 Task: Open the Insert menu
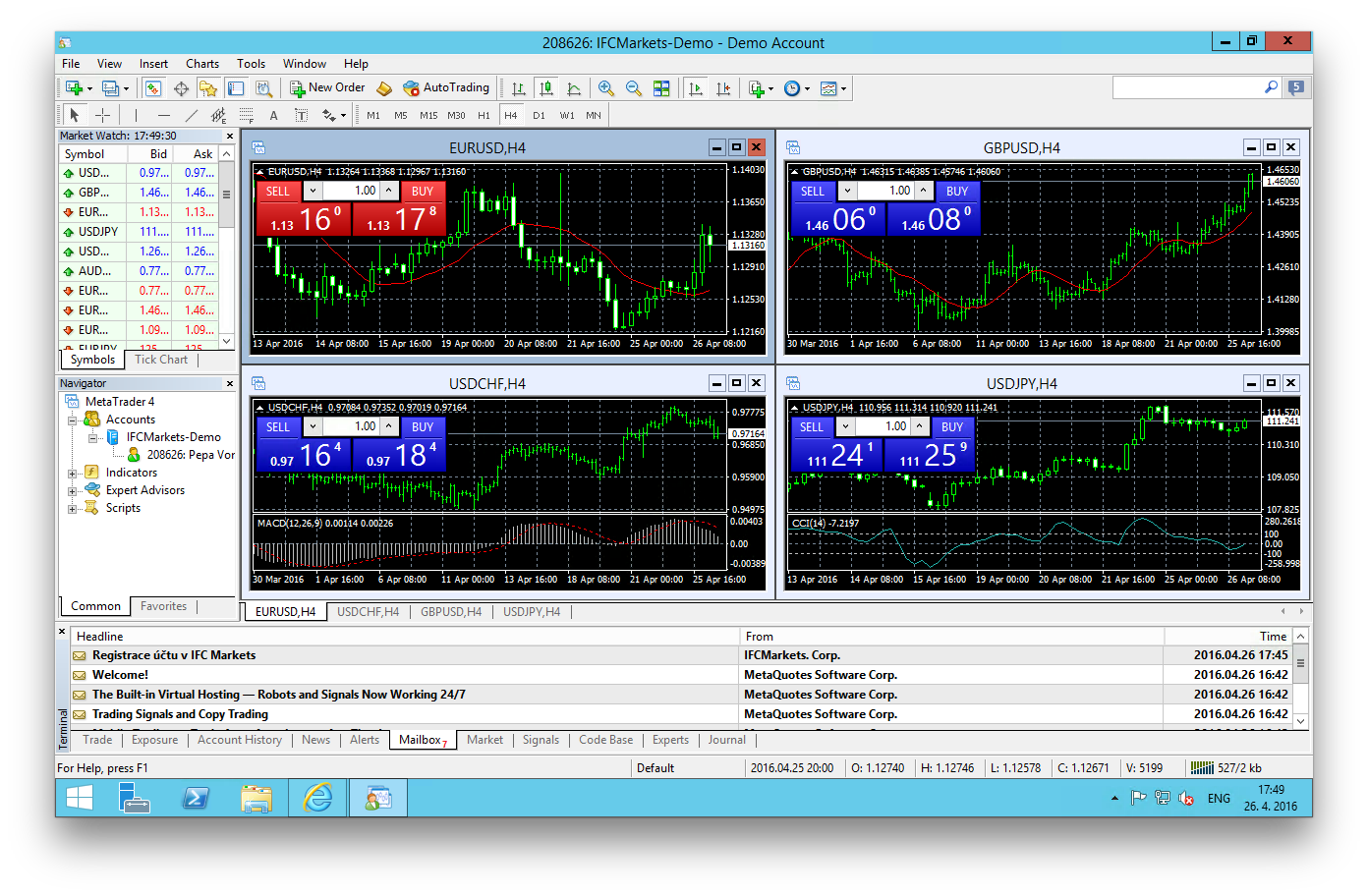153,64
